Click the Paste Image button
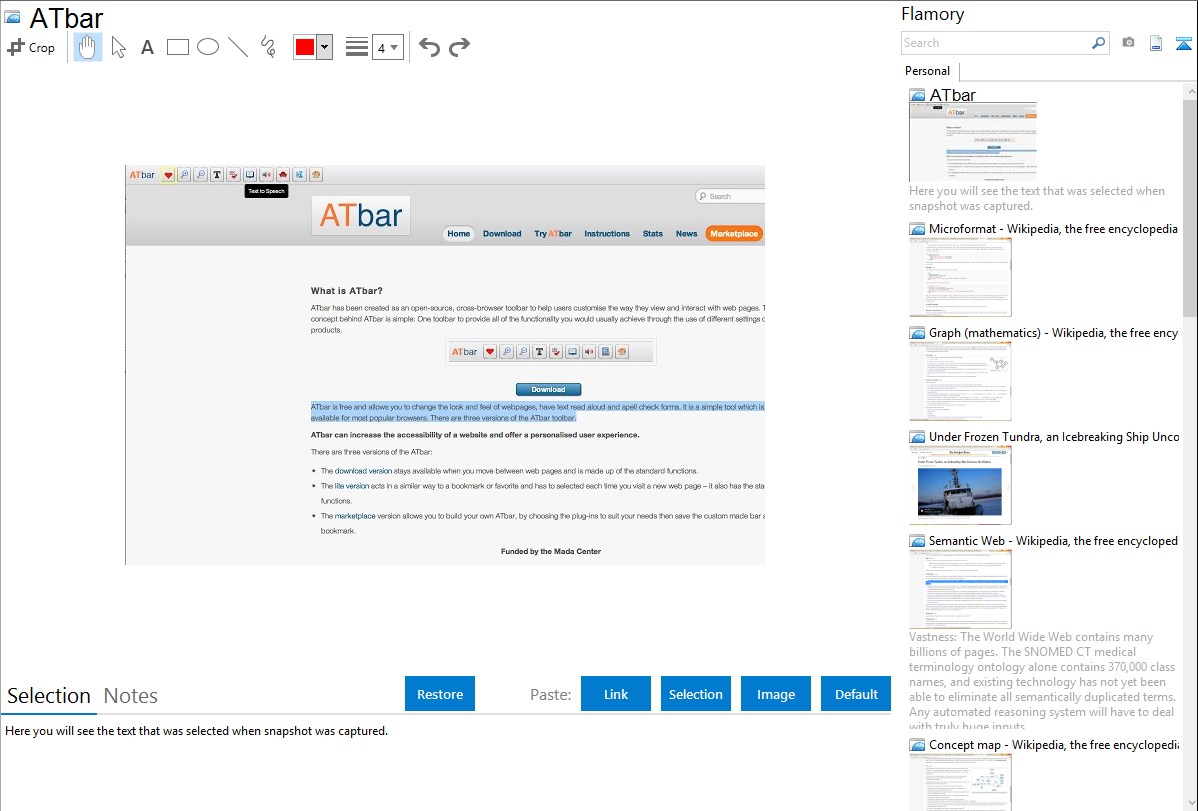This screenshot has height=811, width=1198. pyautogui.click(x=775, y=694)
